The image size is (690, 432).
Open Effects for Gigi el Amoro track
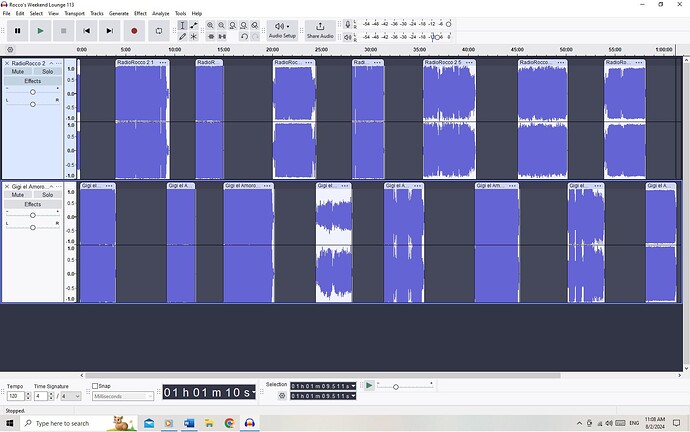pyautogui.click(x=33, y=204)
